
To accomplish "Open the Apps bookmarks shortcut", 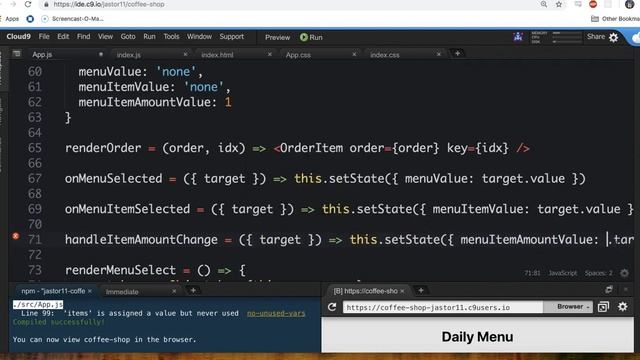I will tap(9, 19).
